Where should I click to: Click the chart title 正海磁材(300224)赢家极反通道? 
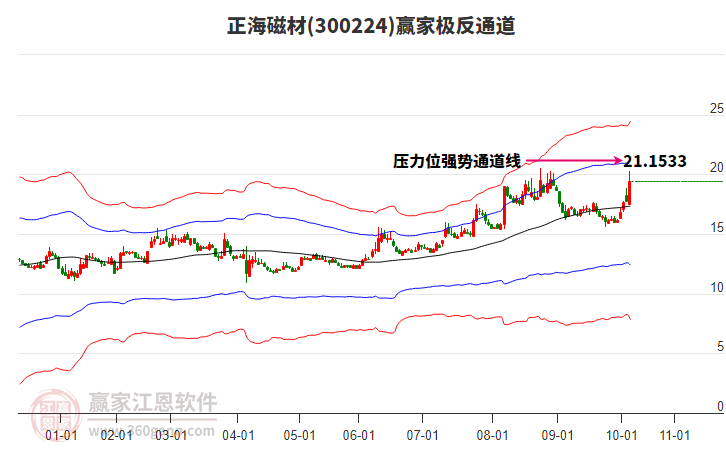(371, 26)
